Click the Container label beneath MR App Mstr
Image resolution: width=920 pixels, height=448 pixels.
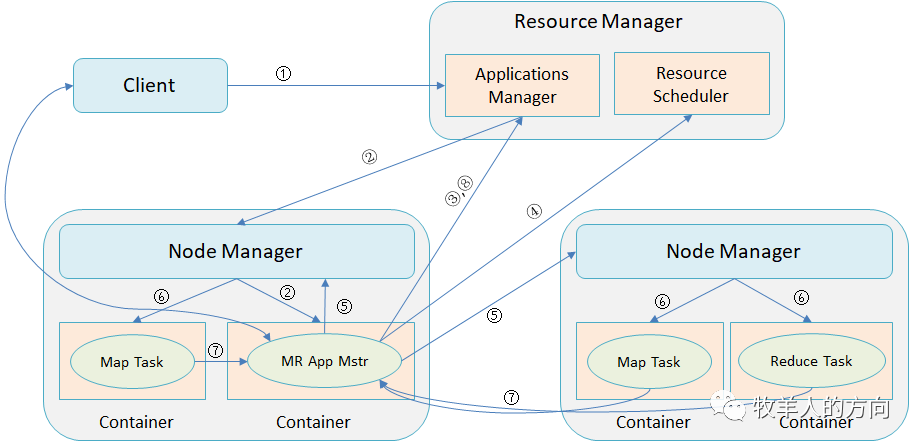313,422
